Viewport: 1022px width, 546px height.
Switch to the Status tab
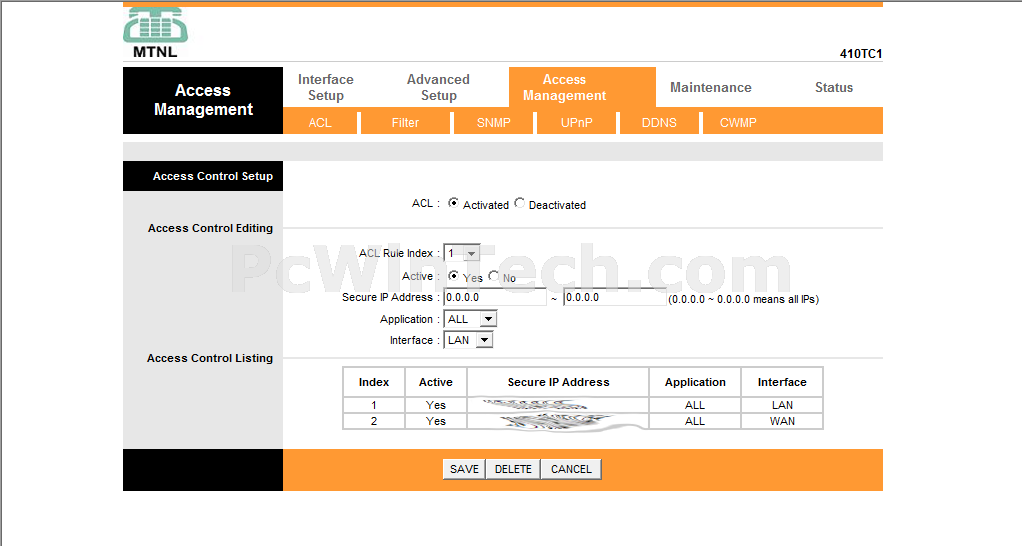point(834,87)
